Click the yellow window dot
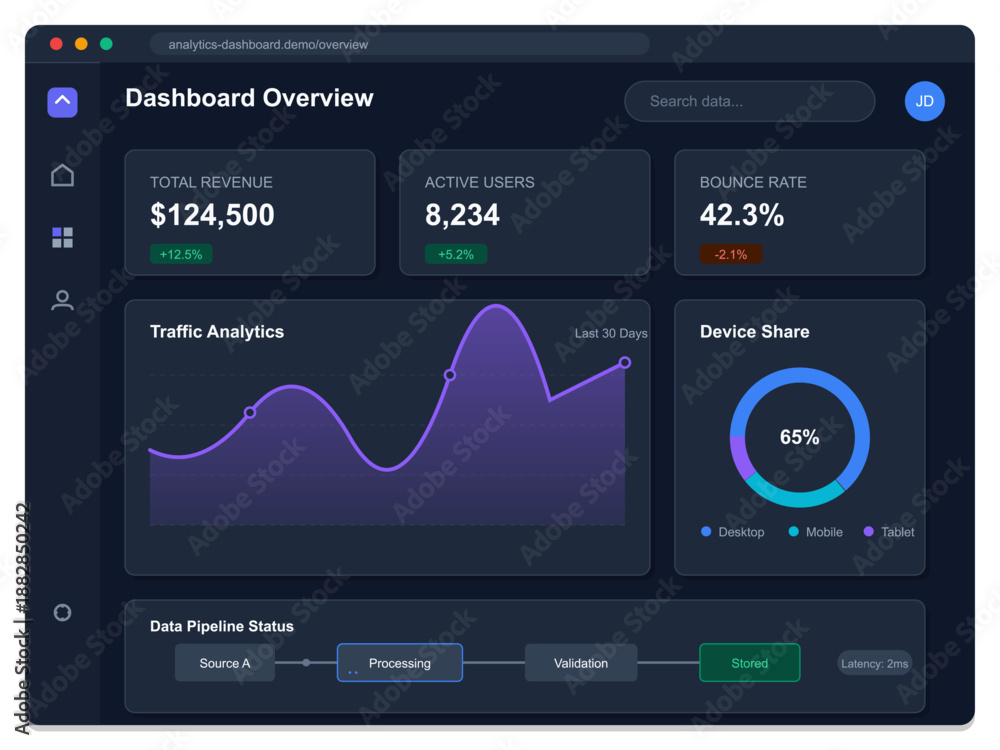Viewport: 1000px width, 750px height. click(x=81, y=44)
